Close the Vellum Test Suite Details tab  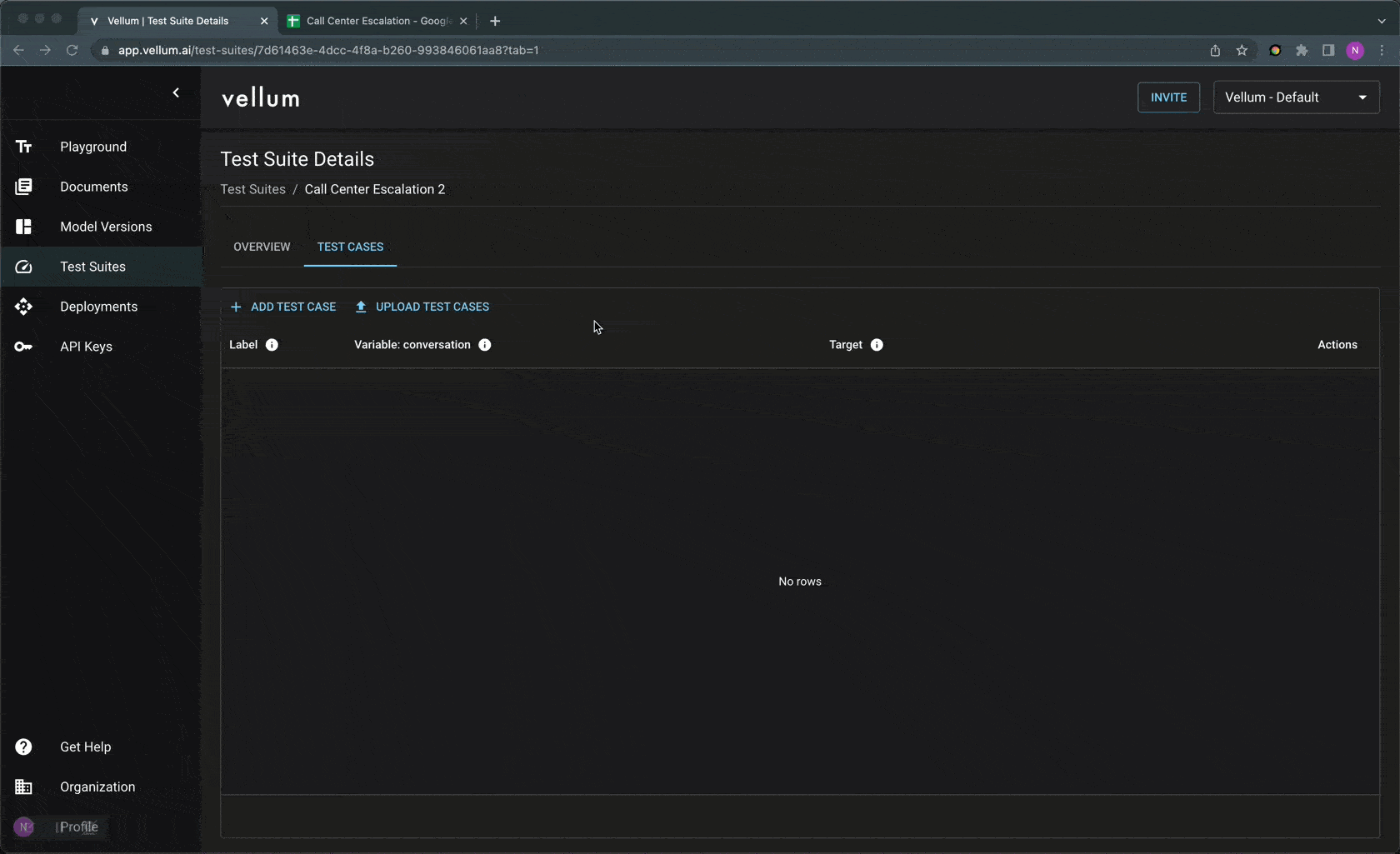[x=264, y=21]
